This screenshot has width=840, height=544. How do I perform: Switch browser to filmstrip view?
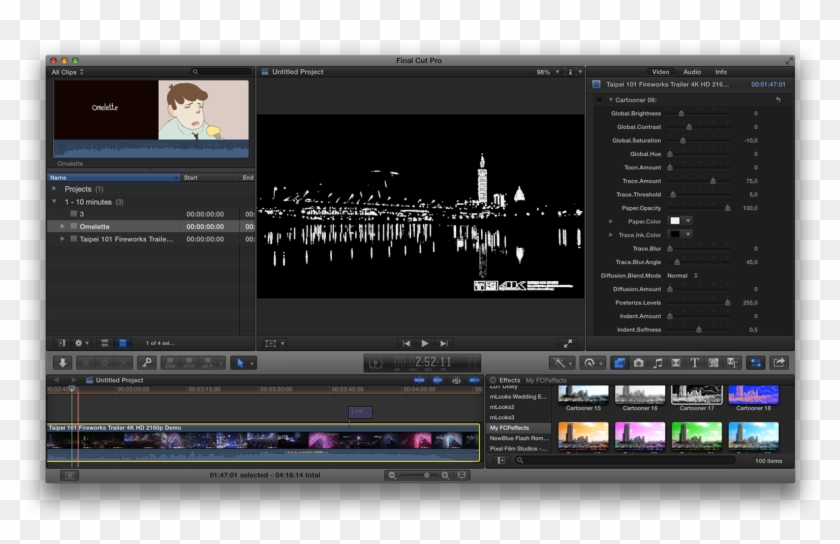pos(123,343)
